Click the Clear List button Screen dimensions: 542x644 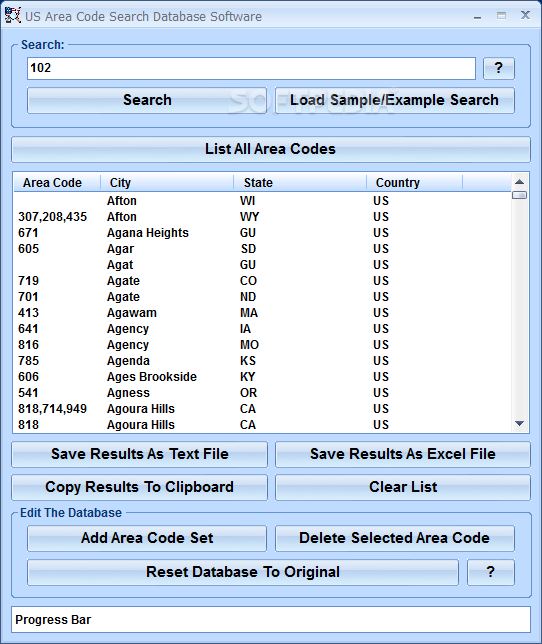(403, 488)
